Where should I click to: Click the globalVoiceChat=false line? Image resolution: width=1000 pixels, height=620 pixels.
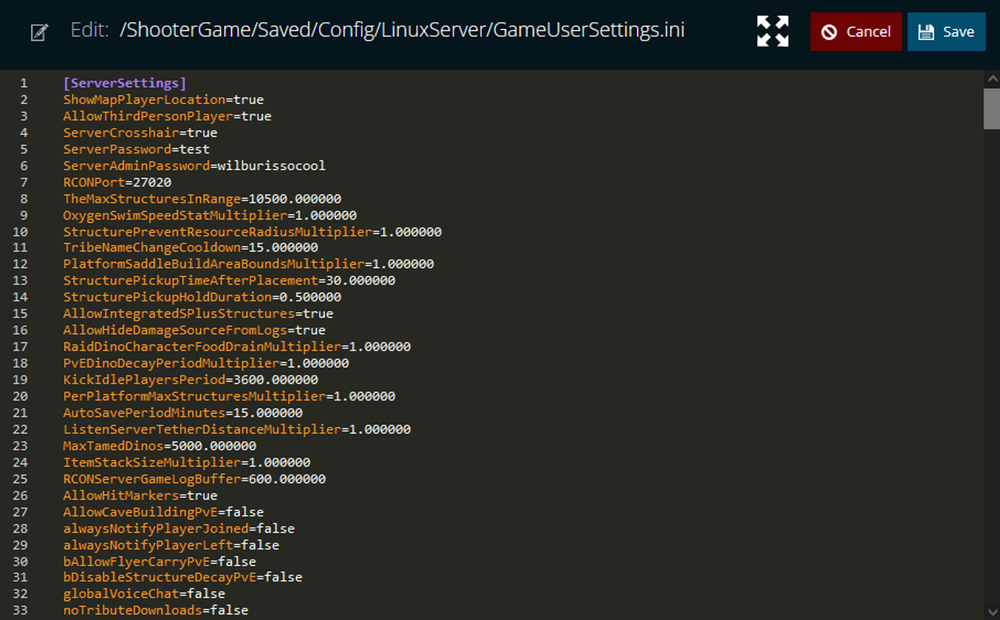tap(143, 594)
